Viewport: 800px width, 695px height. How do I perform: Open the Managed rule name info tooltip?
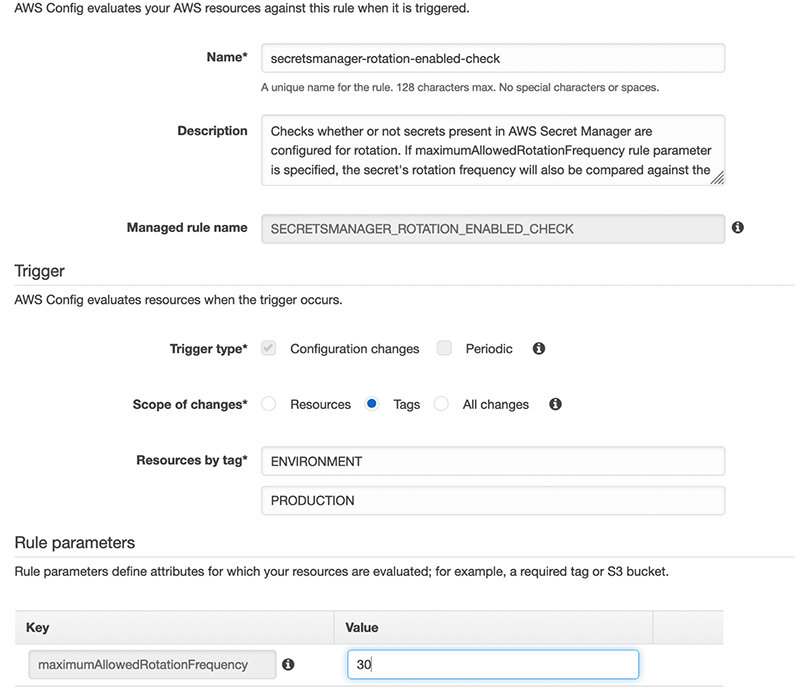pyautogui.click(x=738, y=229)
